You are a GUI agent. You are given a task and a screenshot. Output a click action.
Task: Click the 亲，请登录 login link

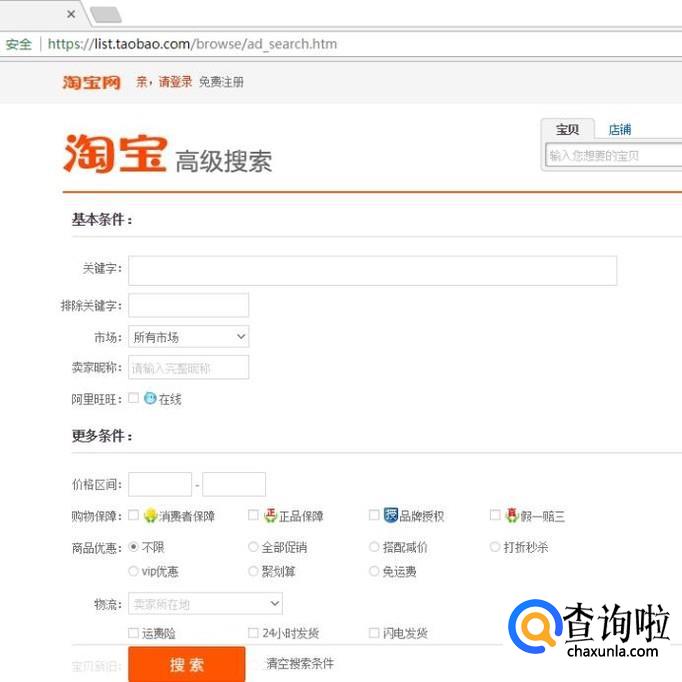click(x=164, y=82)
